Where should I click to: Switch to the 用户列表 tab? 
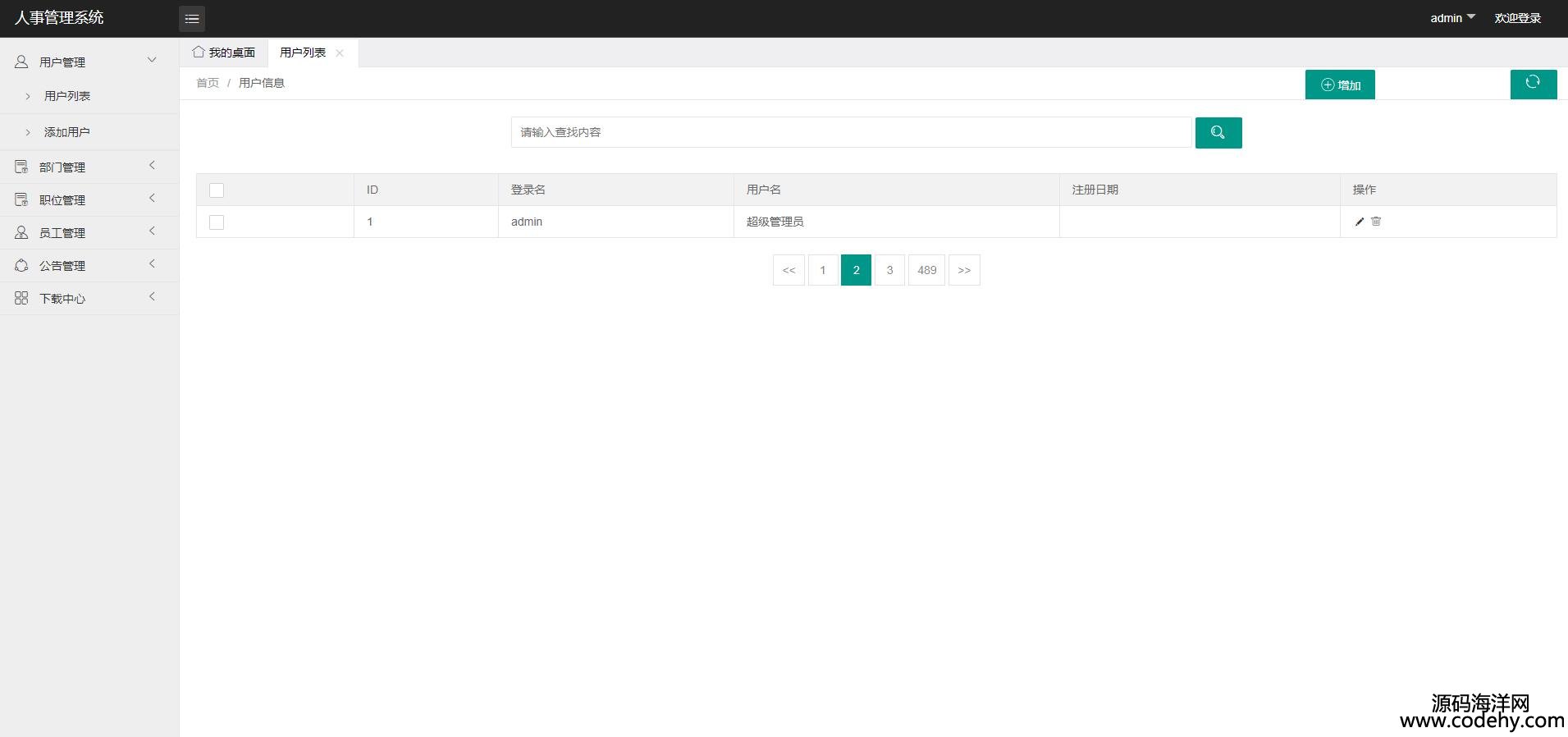(302, 53)
